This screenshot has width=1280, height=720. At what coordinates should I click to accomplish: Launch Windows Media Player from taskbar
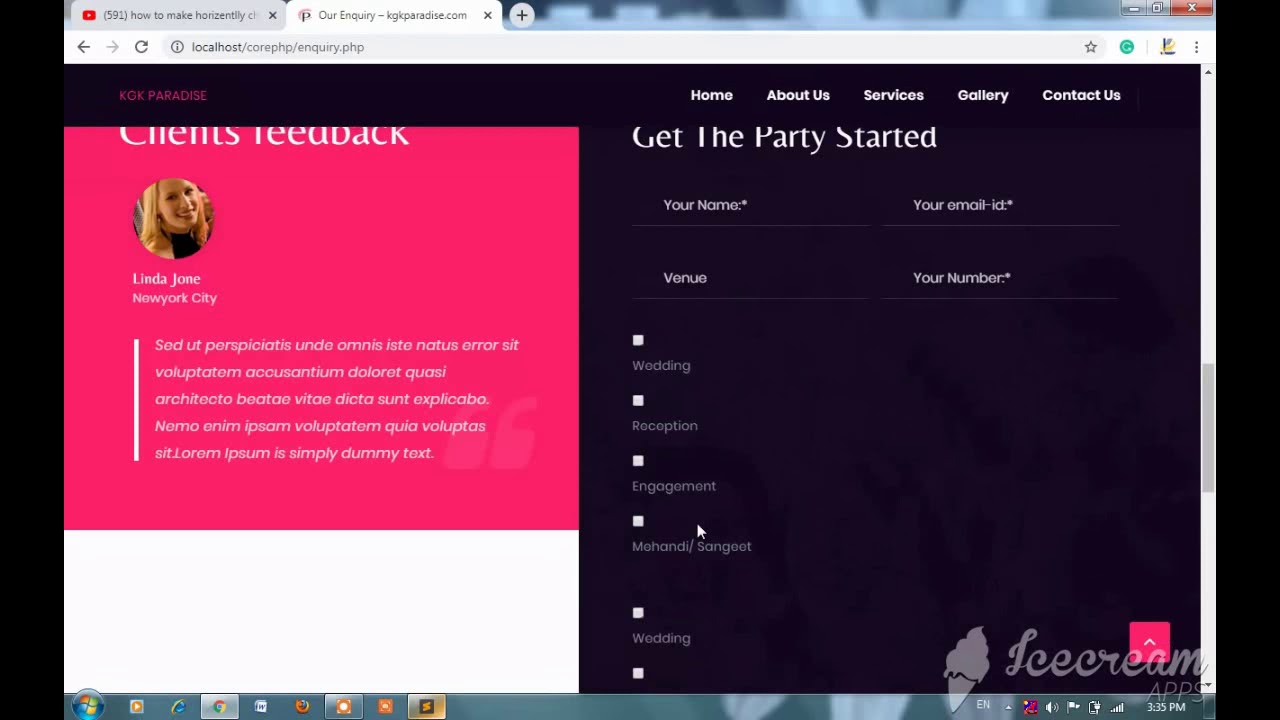[x=136, y=707]
